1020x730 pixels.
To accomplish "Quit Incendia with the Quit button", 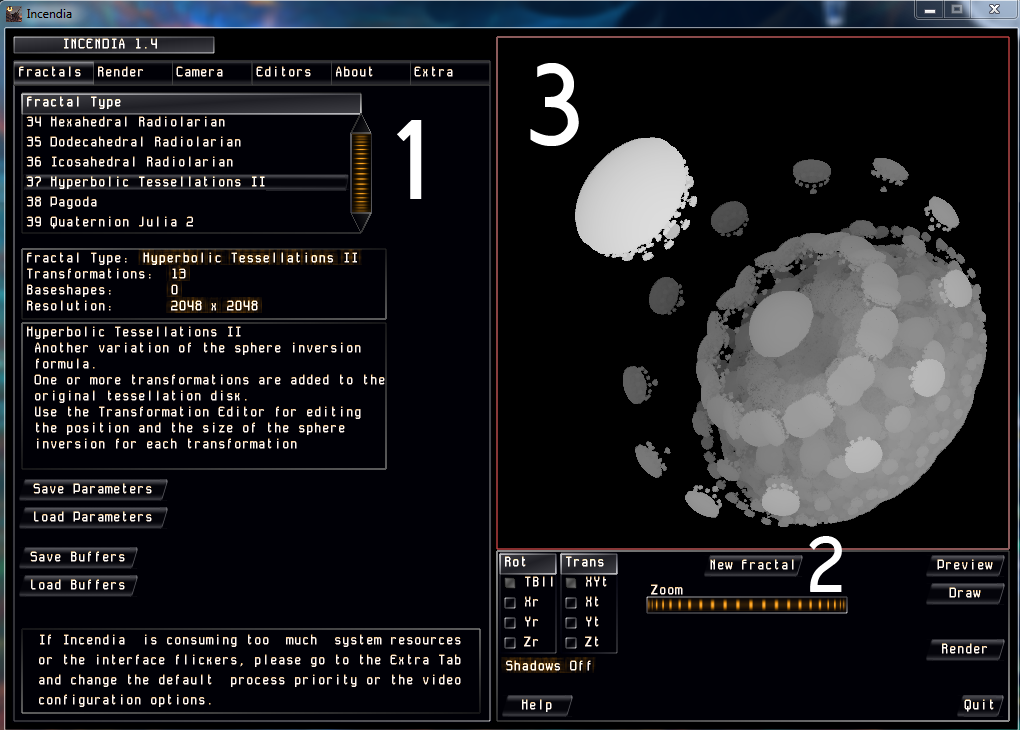I will (x=979, y=705).
